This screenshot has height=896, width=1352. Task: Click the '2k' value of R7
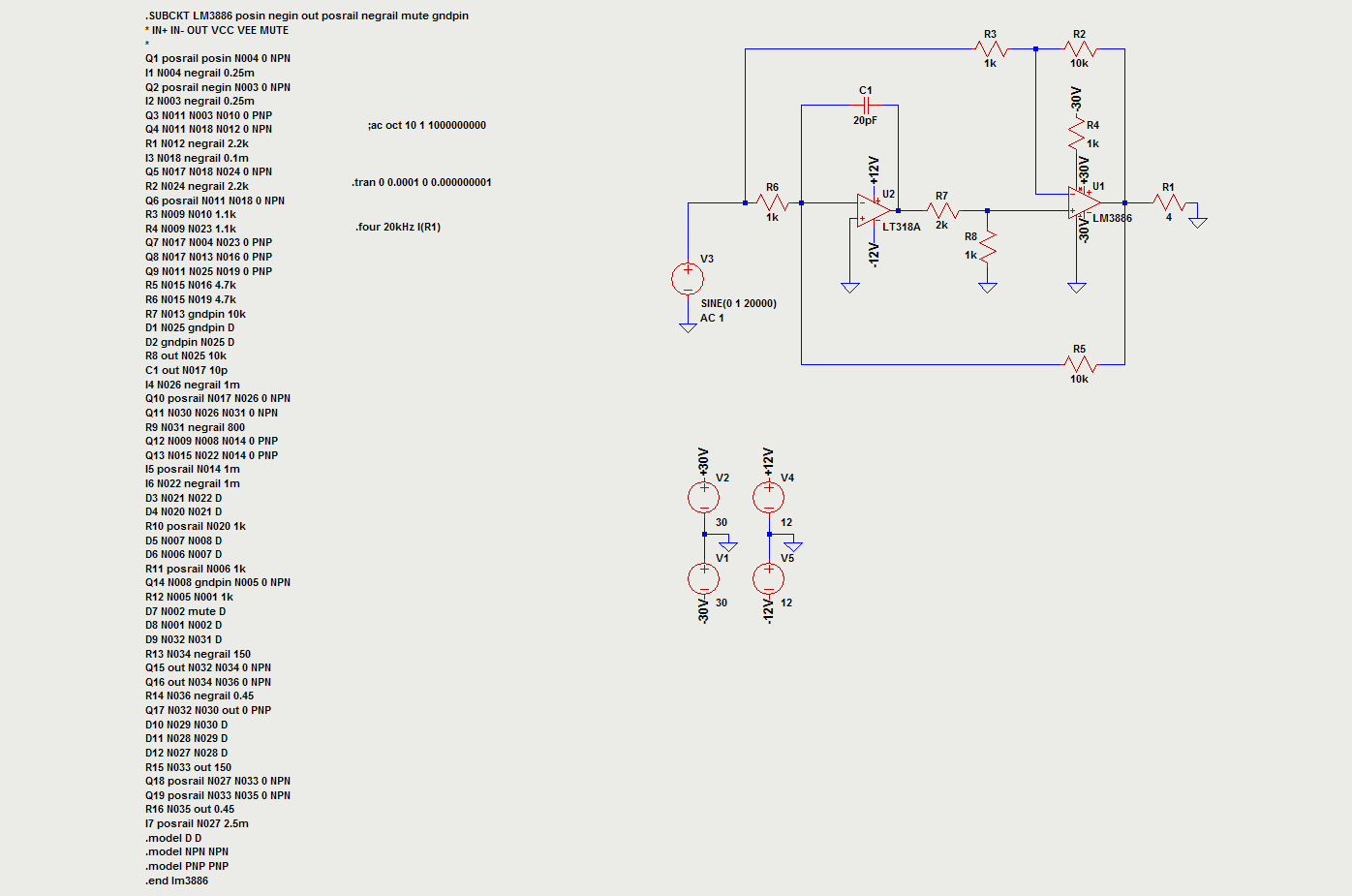point(941,225)
